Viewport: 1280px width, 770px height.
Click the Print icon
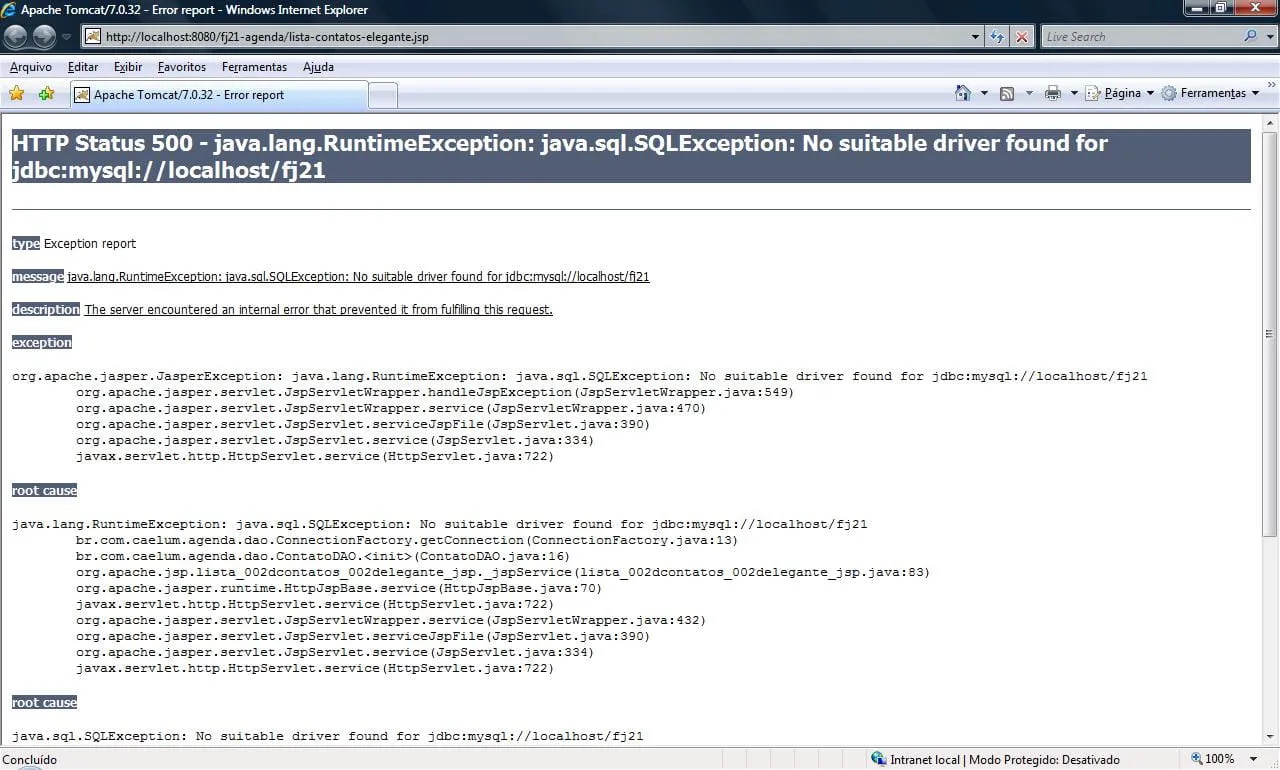pos(1052,93)
